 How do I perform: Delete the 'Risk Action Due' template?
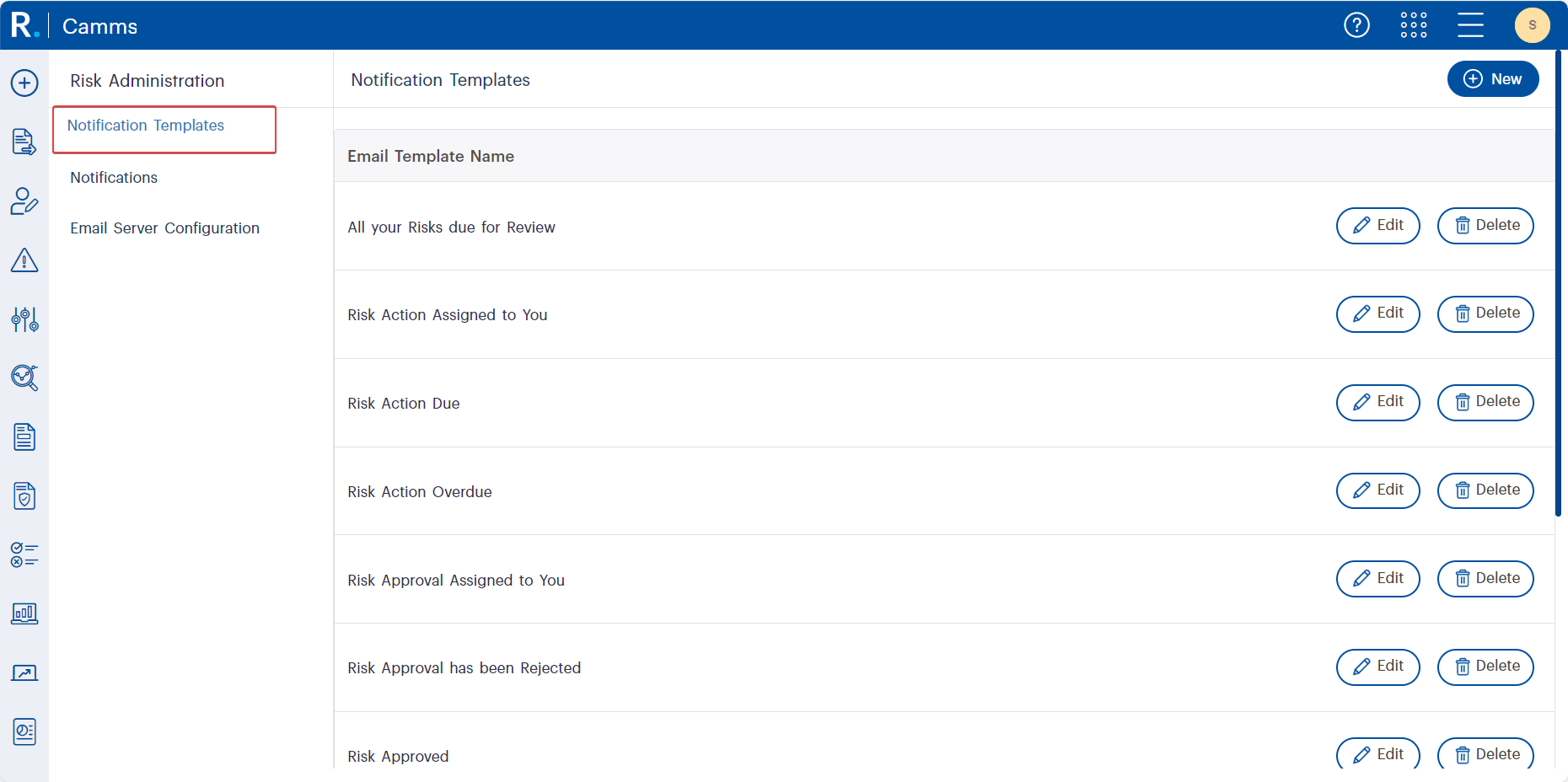pos(1485,402)
